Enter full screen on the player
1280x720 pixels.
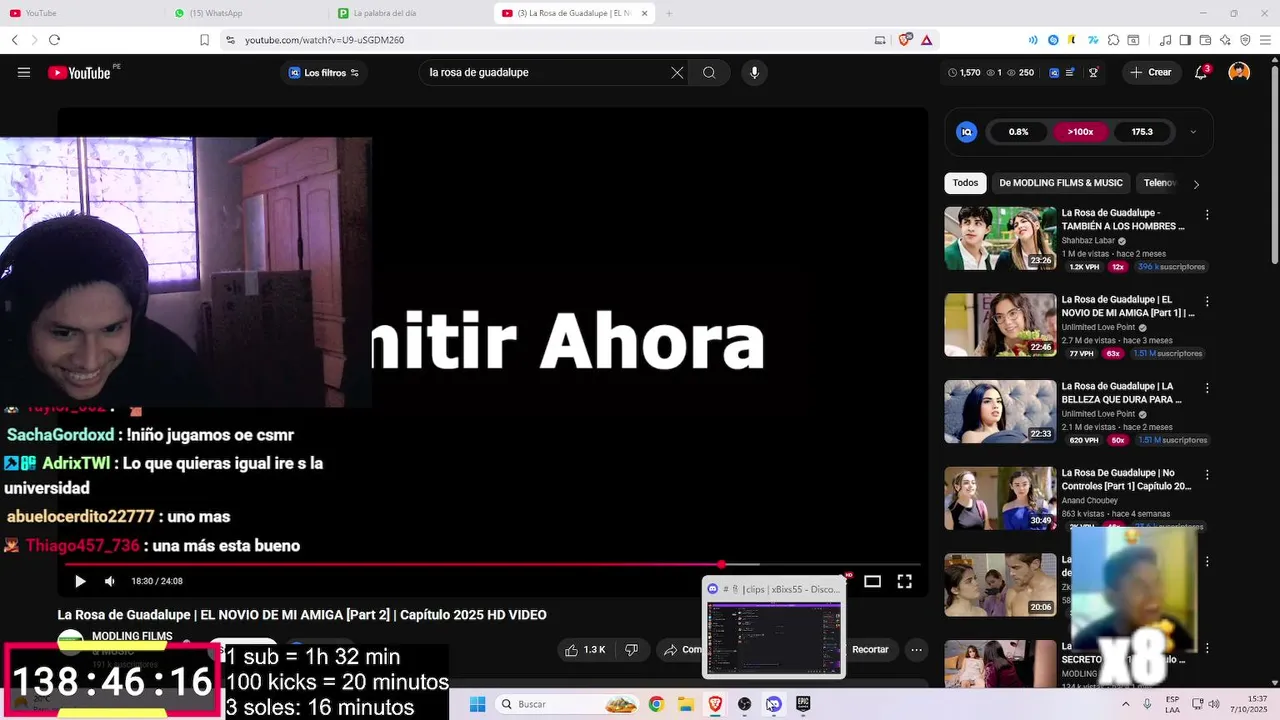(904, 581)
